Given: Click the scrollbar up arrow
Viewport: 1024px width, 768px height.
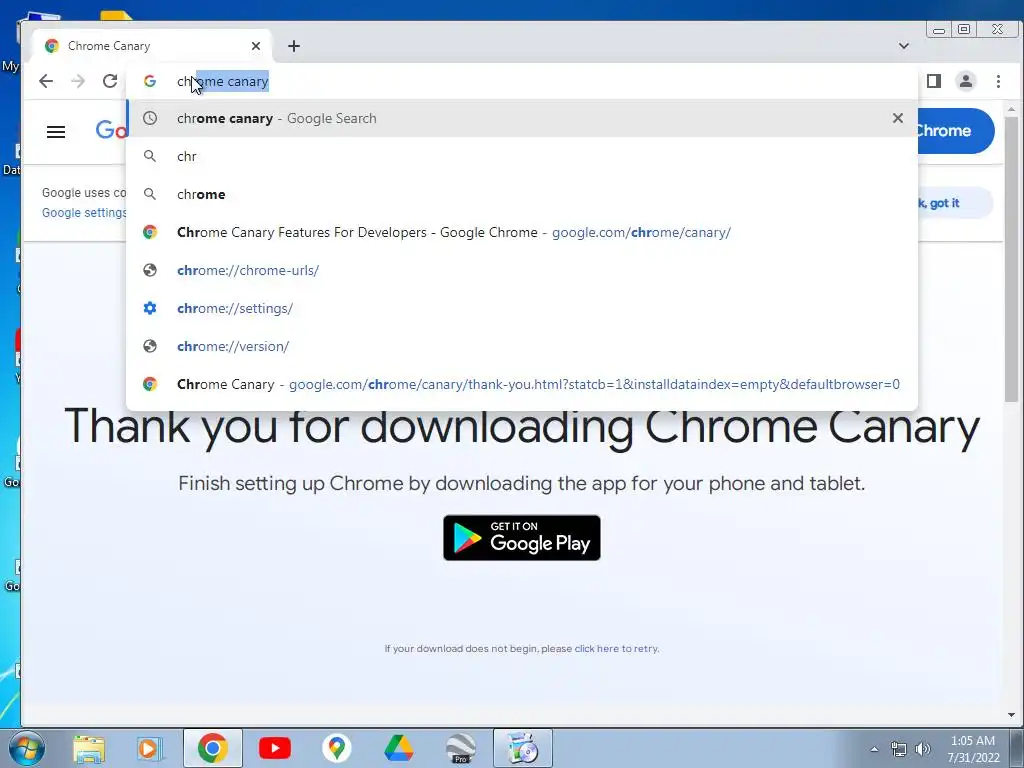Looking at the screenshot, I should click(x=1012, y=109).
